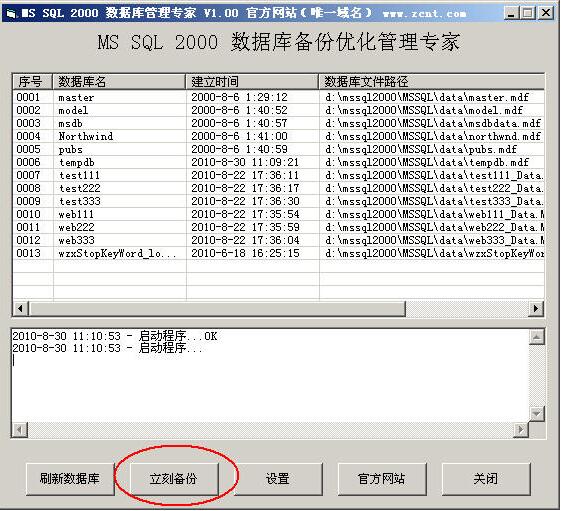Click the path ending tempdb.mdf
561x511 pixels.
pos(427,162)
